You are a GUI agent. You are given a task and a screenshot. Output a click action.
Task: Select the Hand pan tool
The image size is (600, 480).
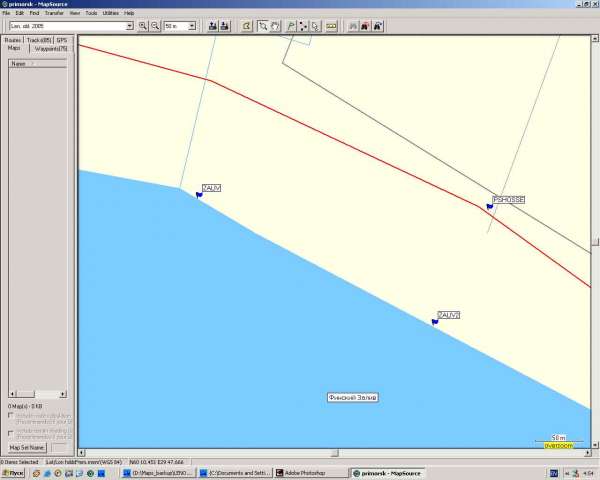(x=276, y=25)
